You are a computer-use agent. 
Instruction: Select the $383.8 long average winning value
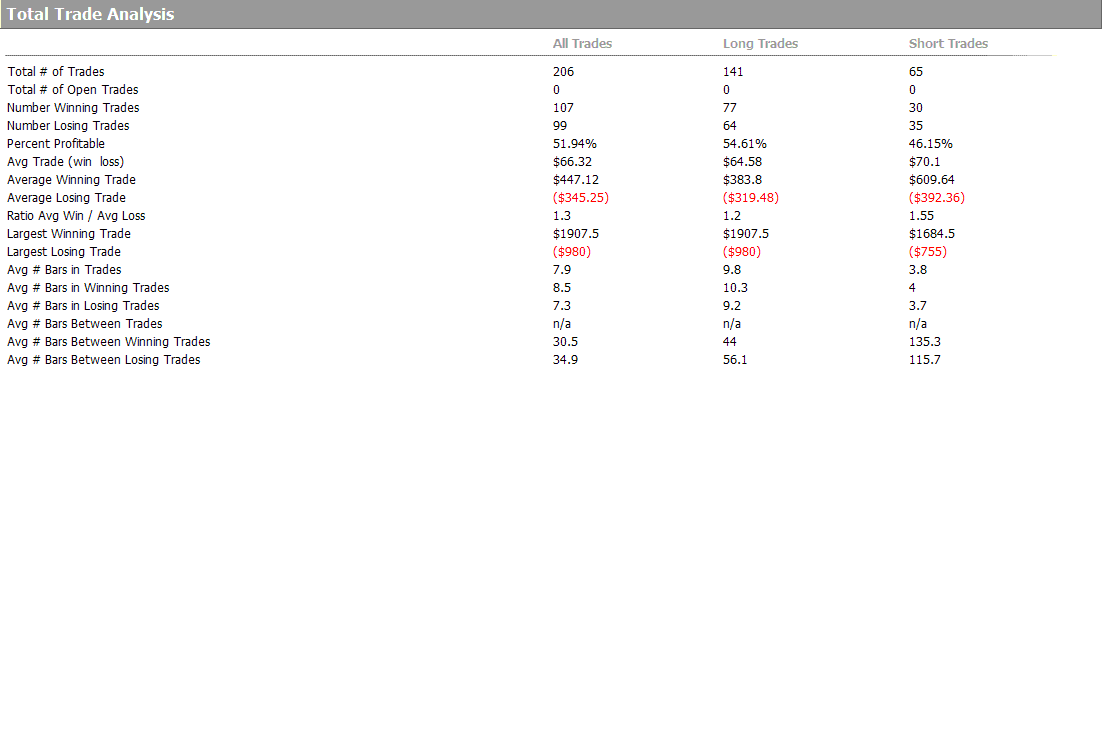point(742,180)
